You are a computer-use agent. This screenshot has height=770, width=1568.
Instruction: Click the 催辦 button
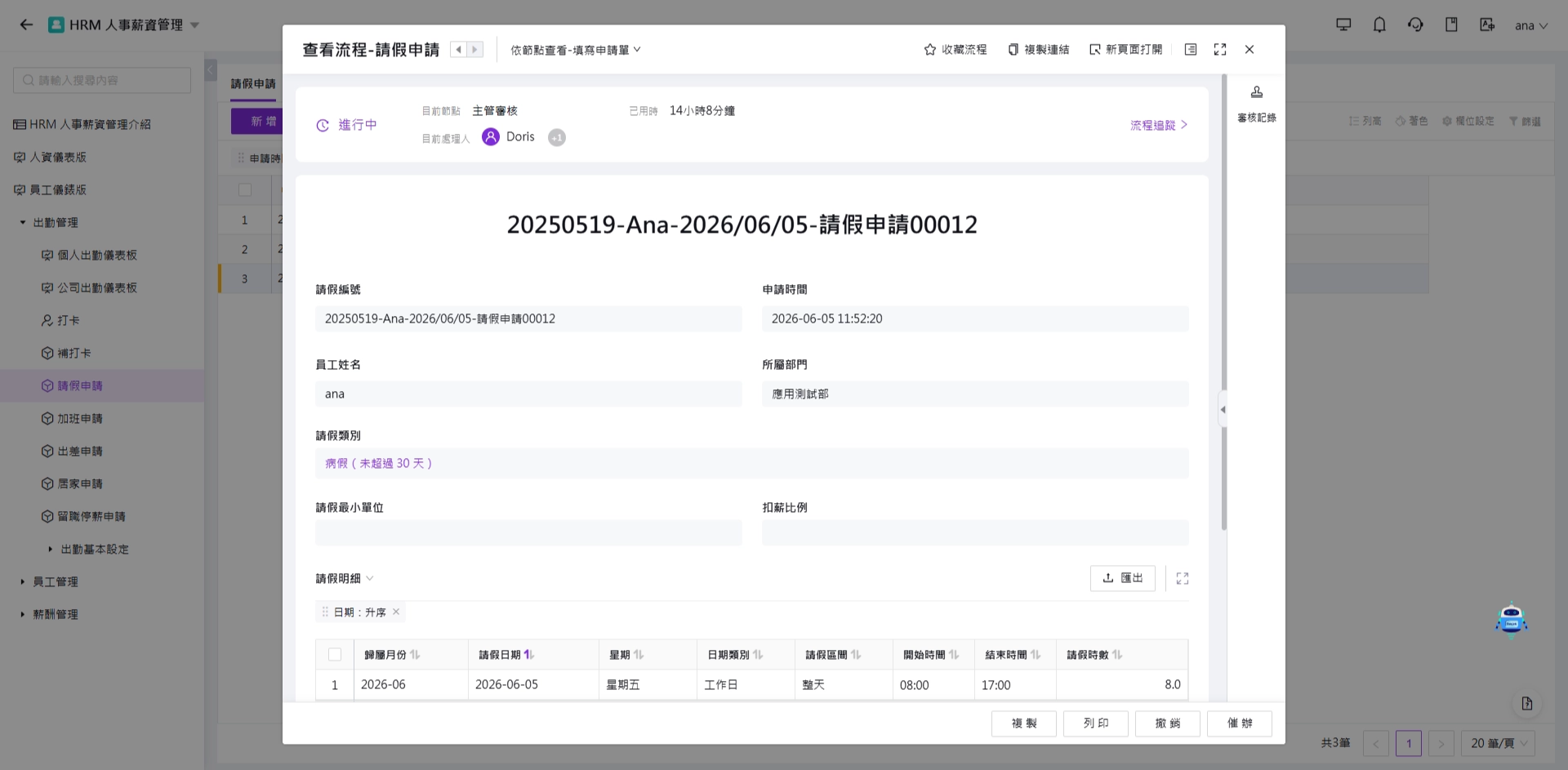coord(1240,723)
